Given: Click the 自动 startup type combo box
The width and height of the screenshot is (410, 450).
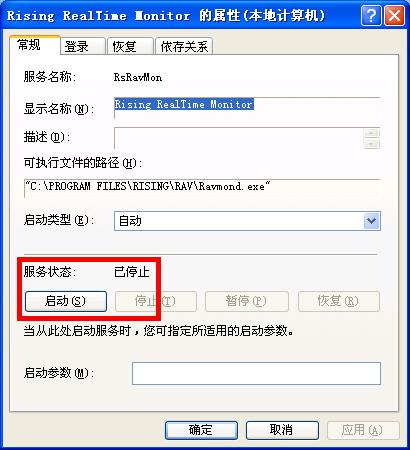Looking at the screenshot, I should pos(247,221).
